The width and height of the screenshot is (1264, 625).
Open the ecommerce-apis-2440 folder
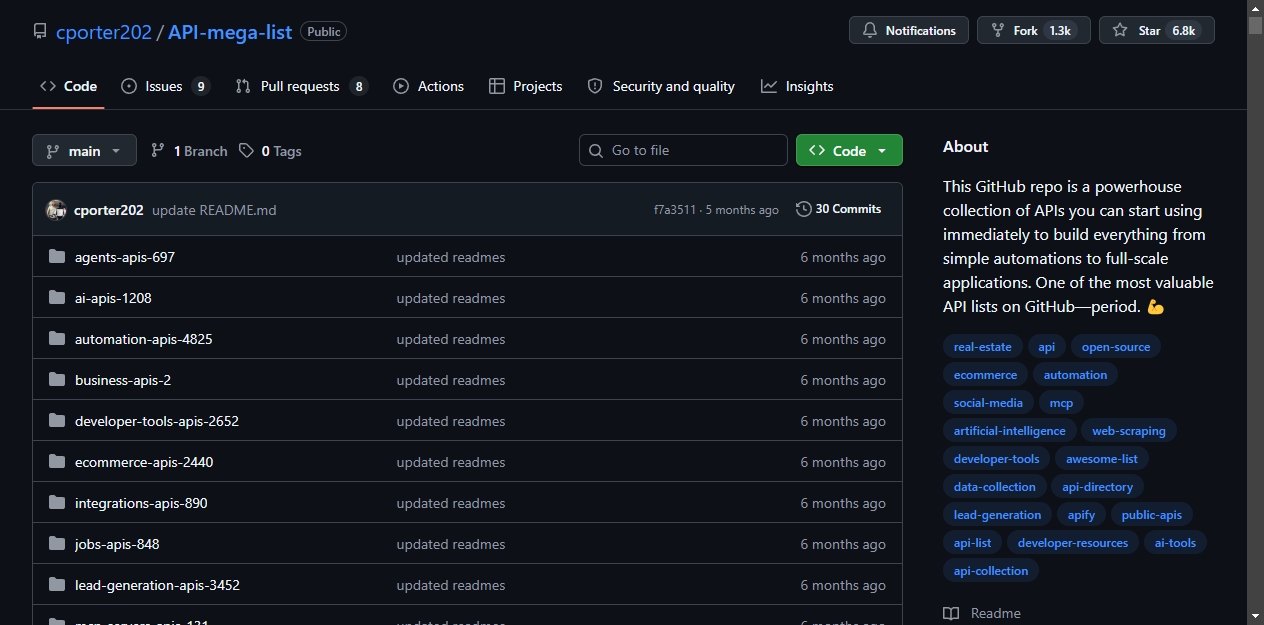click(x=144, y=462)
